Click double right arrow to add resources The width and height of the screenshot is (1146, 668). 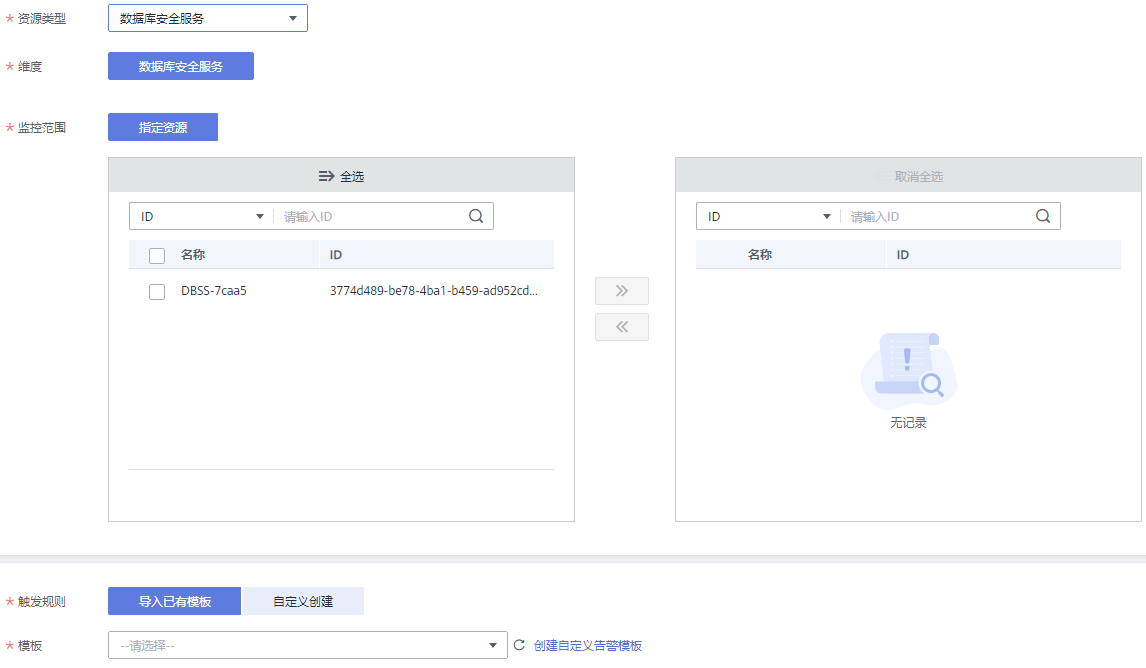pos(621,291)
